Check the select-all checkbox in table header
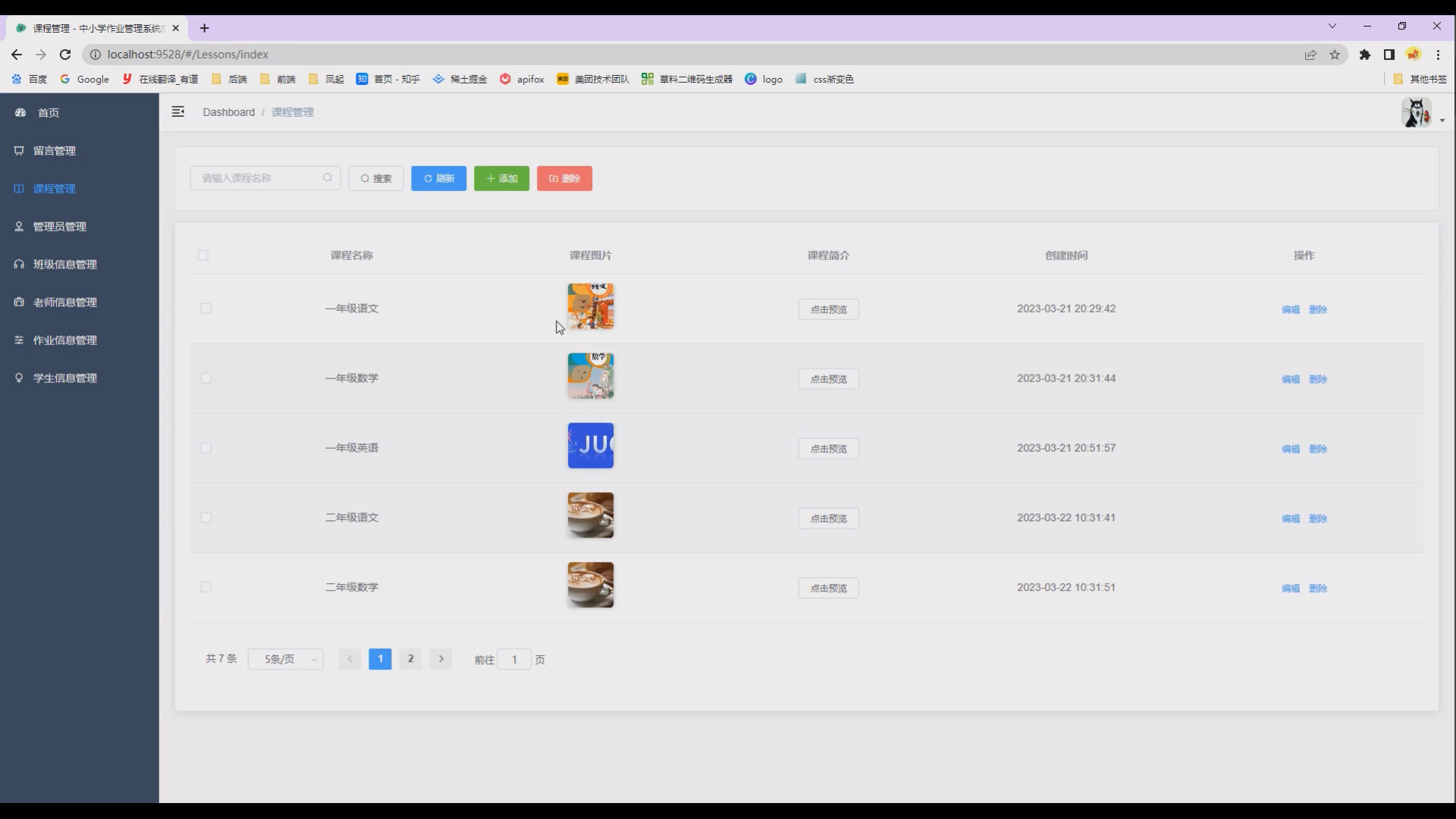The width and height of the screenshot is (1456, 819). point(203,256)
